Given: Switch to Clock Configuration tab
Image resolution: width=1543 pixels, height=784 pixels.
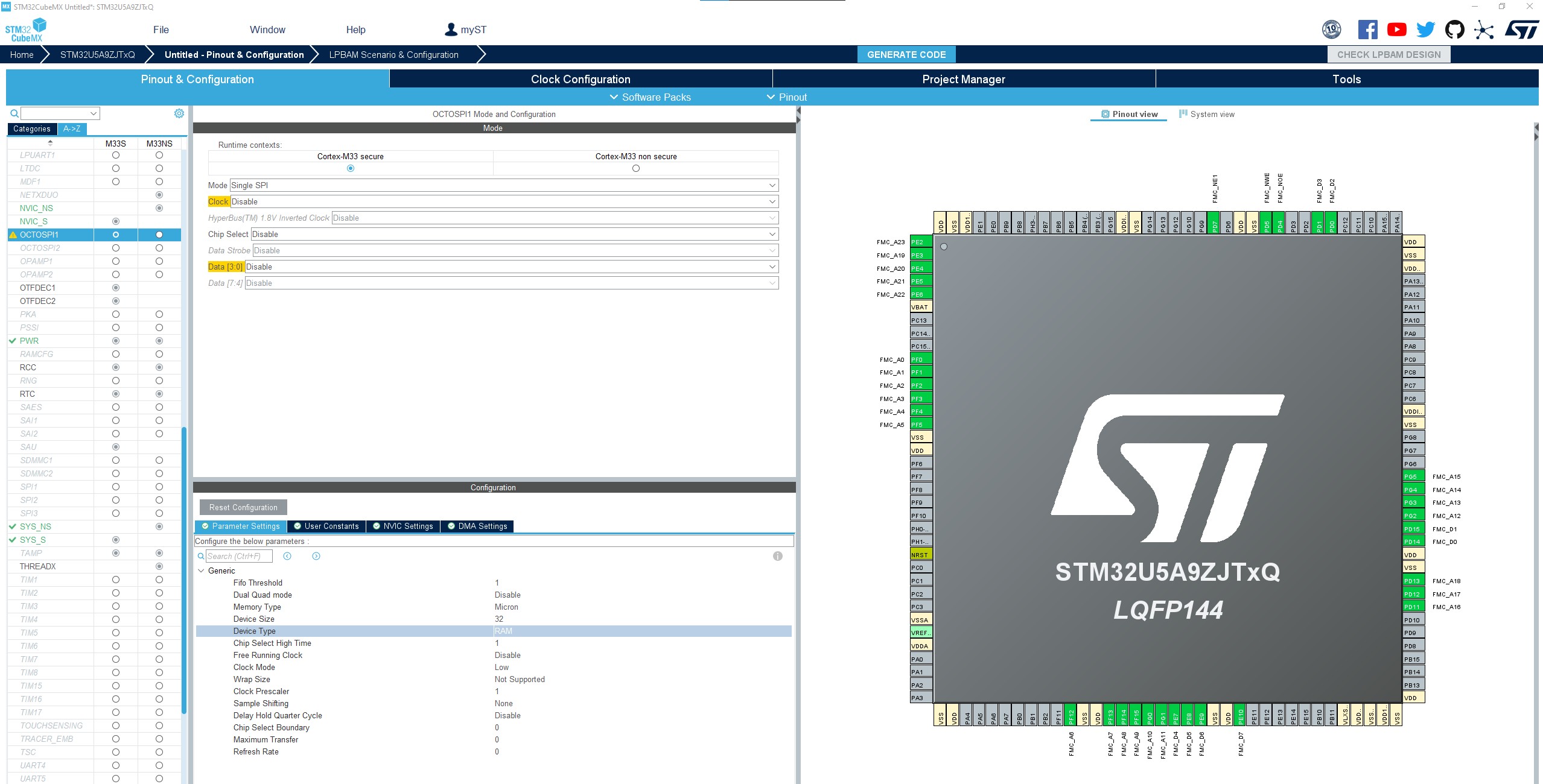Looking at the screenshot, I should point(581,79).
